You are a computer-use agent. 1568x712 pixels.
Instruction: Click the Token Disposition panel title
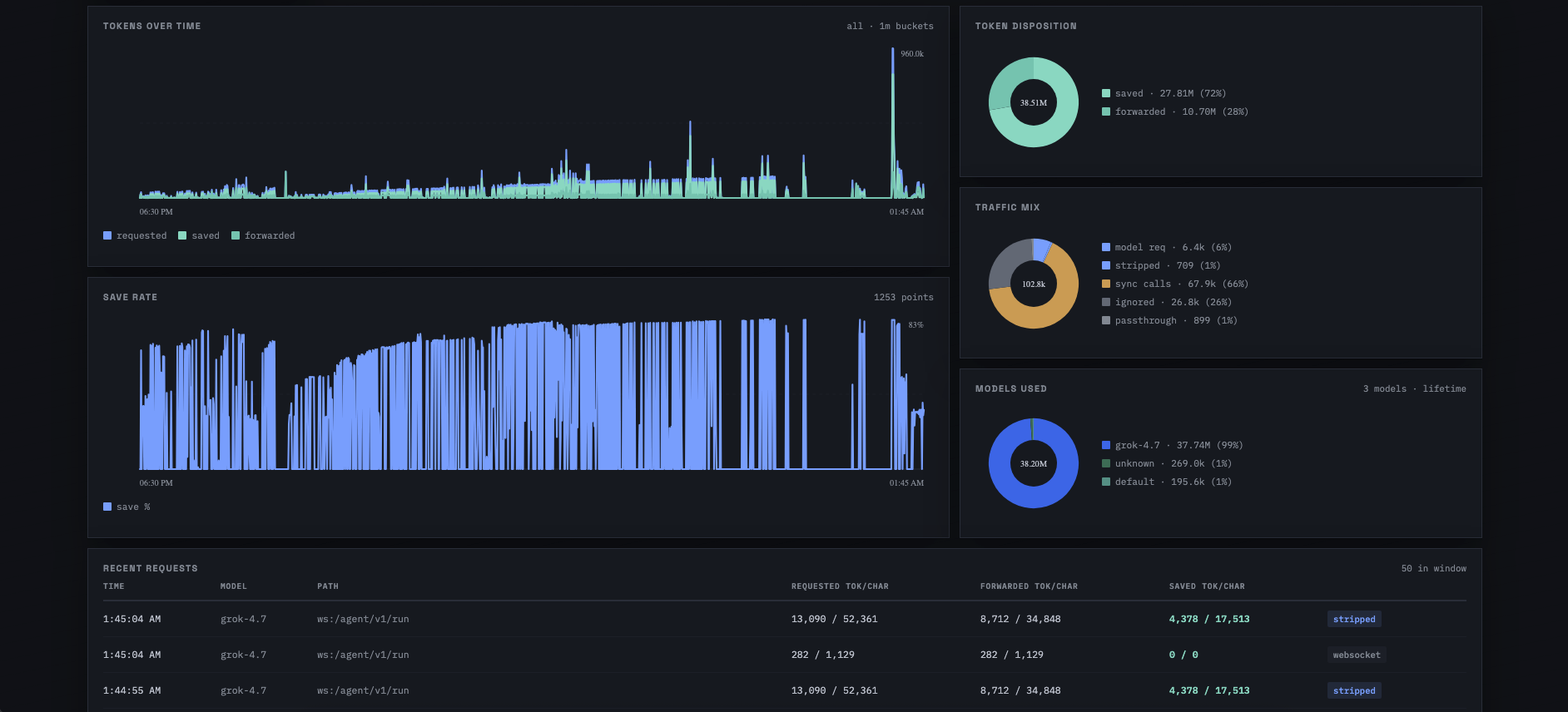(1025, 26)
